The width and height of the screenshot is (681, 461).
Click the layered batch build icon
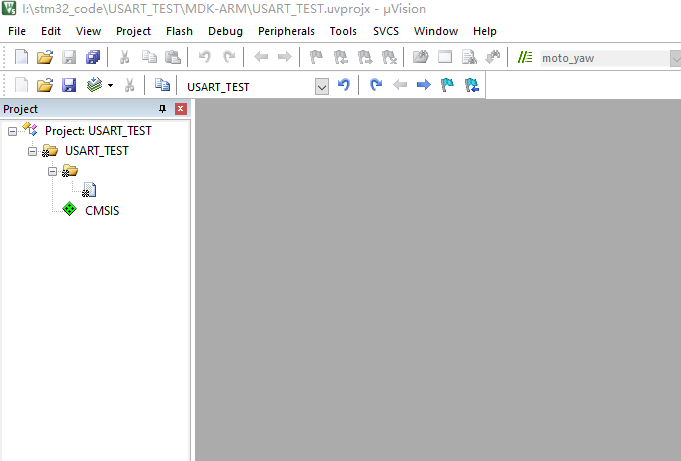click(94, 86)
